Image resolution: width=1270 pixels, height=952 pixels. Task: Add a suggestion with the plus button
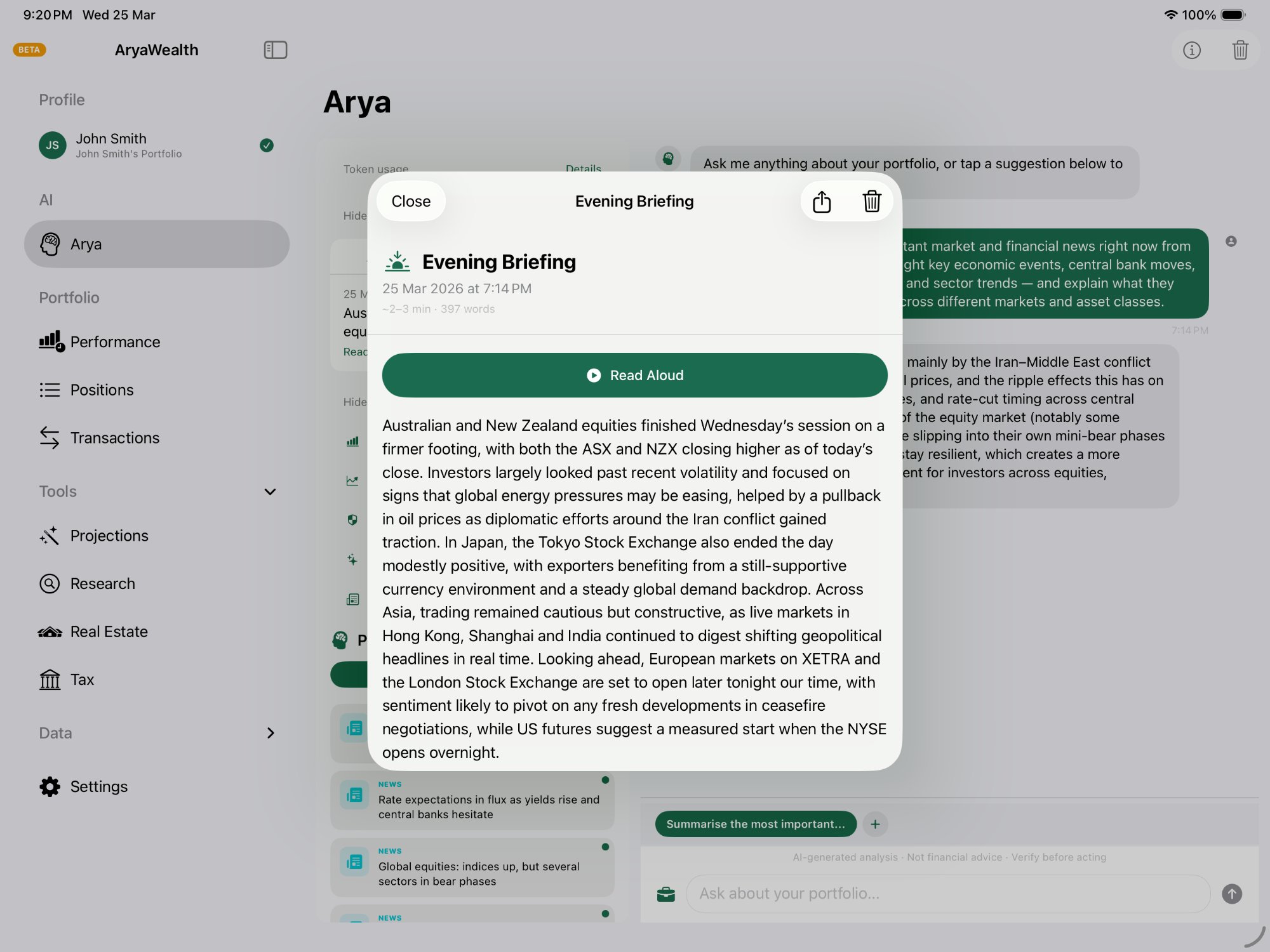[875, 824]
